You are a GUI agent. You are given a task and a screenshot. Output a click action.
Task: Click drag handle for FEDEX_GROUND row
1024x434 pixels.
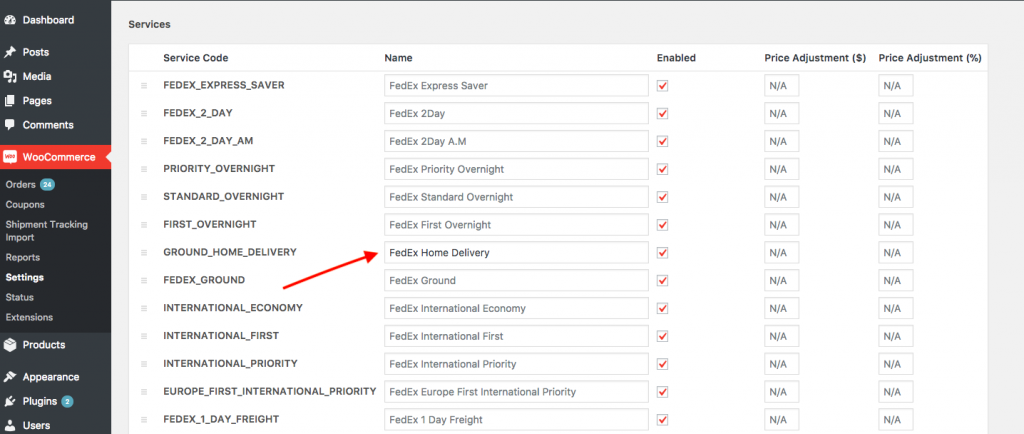(144, 281)
